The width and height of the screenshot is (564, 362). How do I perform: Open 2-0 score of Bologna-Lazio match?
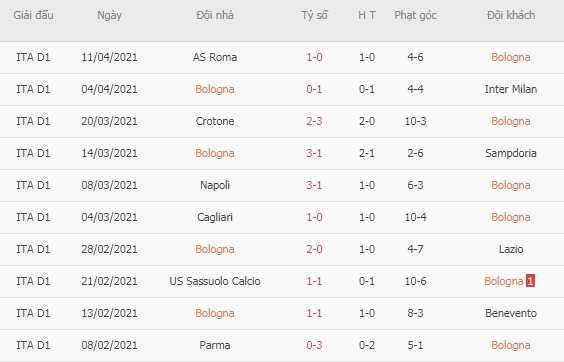tap(314, 249)
